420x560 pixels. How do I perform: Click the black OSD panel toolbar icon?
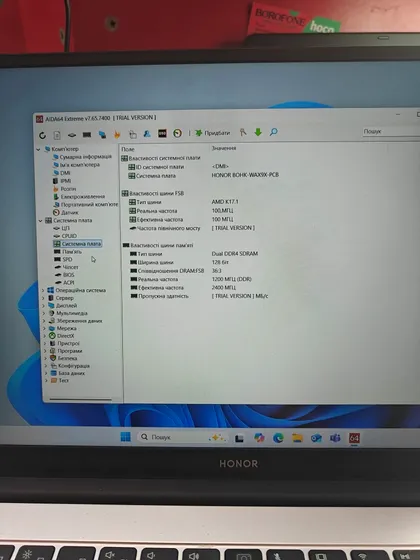(162, 133)
